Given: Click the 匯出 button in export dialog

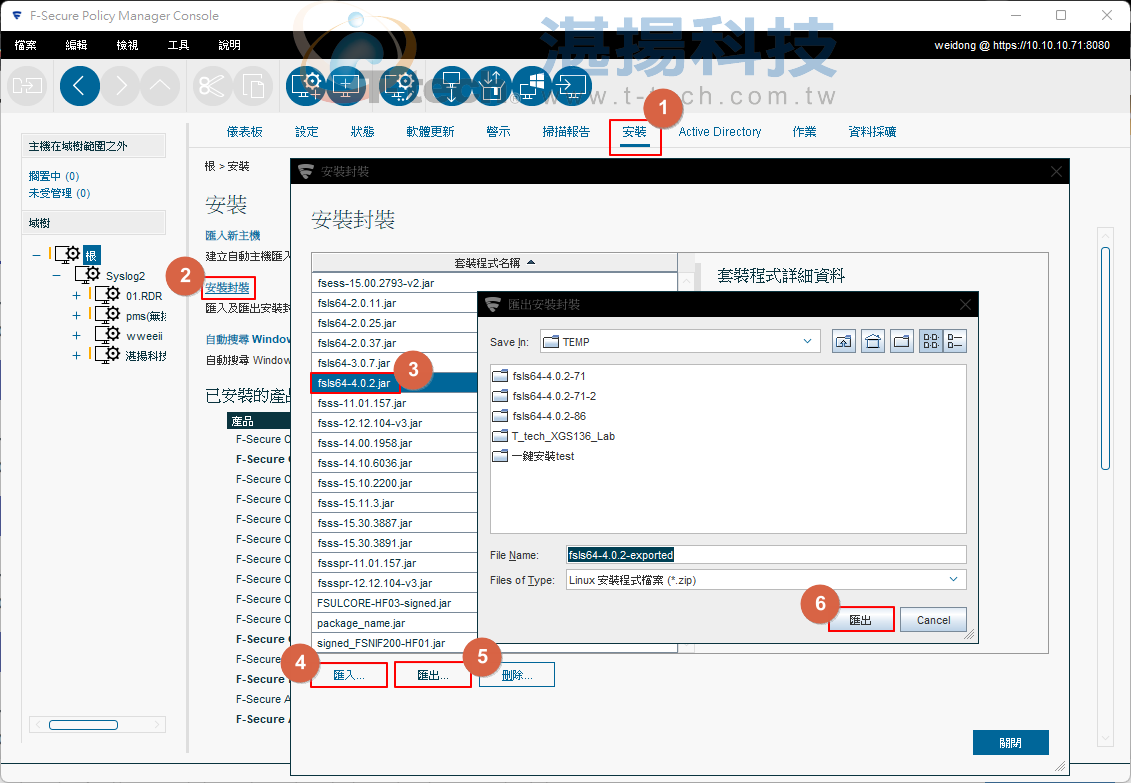Looking at the screenshot, I should [860, 620].
